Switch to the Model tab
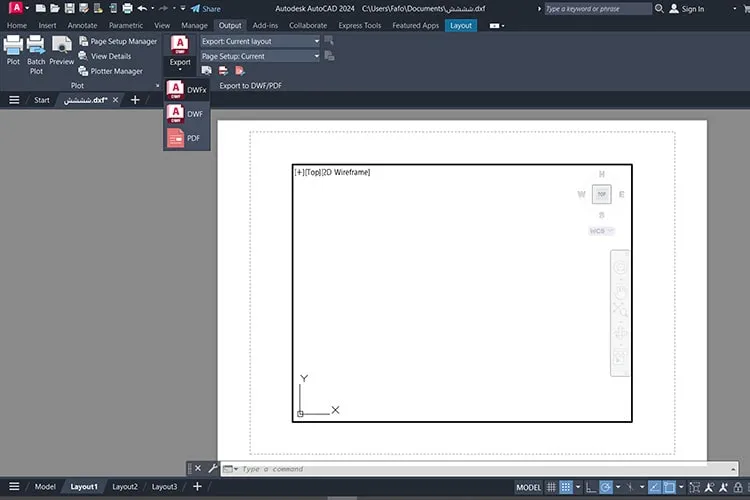The width and height of the screenshot is (750, 500). coord(45,487)
